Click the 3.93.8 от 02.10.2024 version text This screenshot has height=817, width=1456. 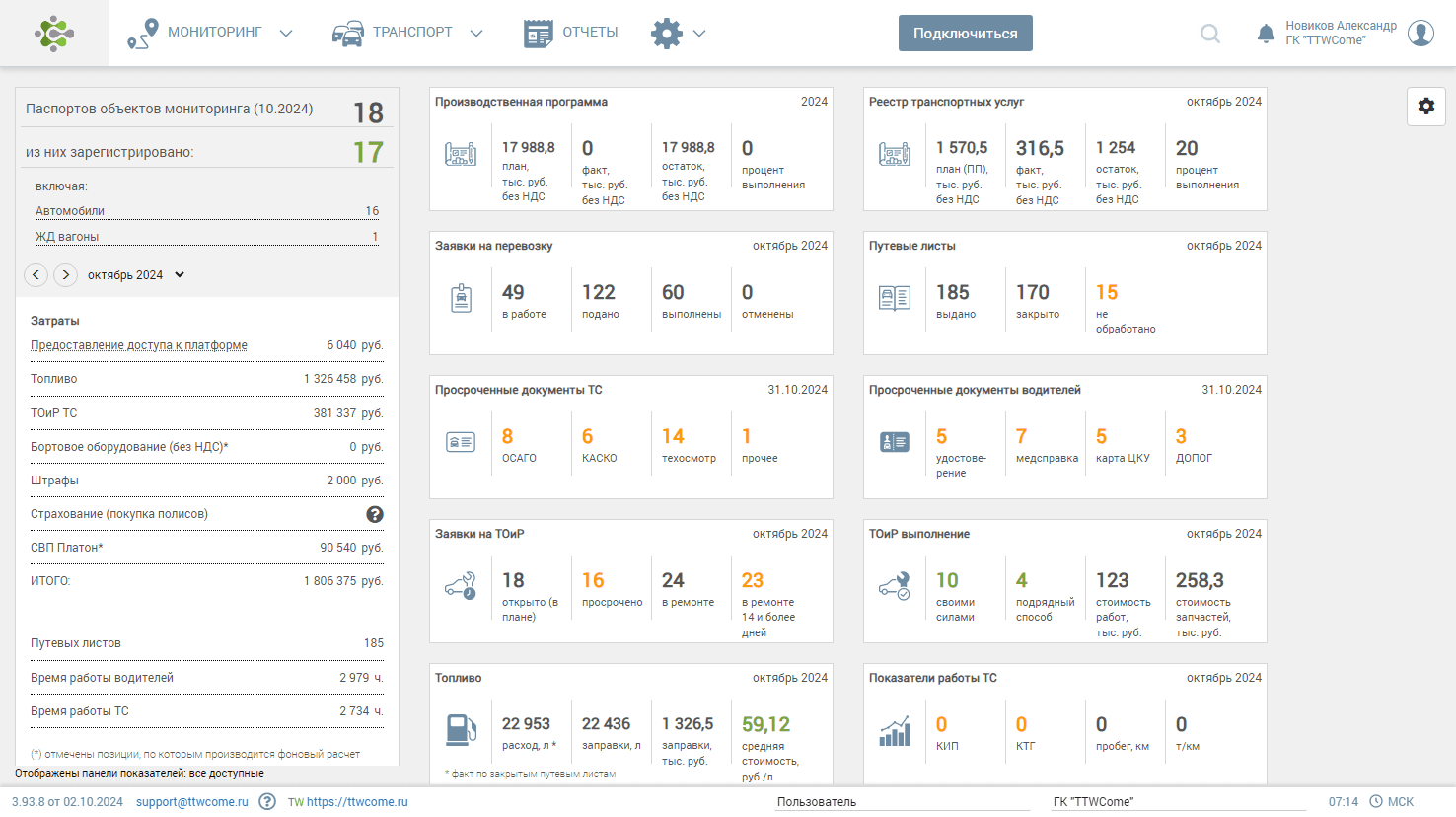click(x=67, y=802)
